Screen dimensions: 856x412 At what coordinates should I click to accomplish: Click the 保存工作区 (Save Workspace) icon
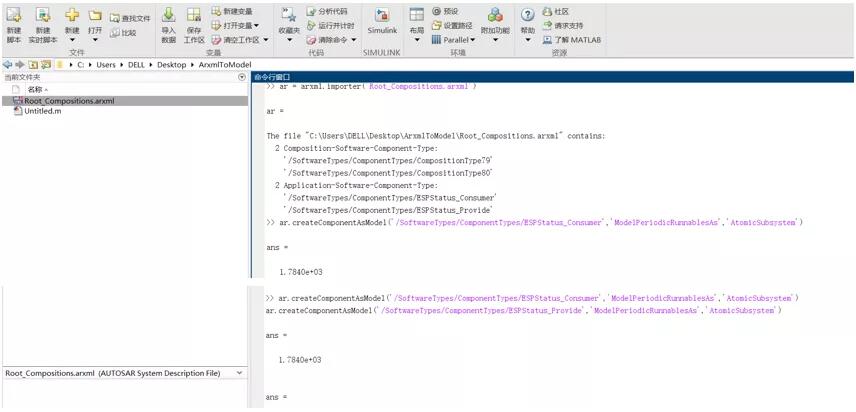tap(194, 15)
